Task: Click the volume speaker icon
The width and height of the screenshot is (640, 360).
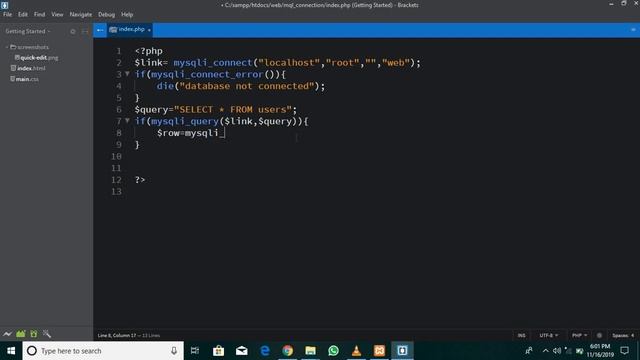Action: [x=557, y=351]
